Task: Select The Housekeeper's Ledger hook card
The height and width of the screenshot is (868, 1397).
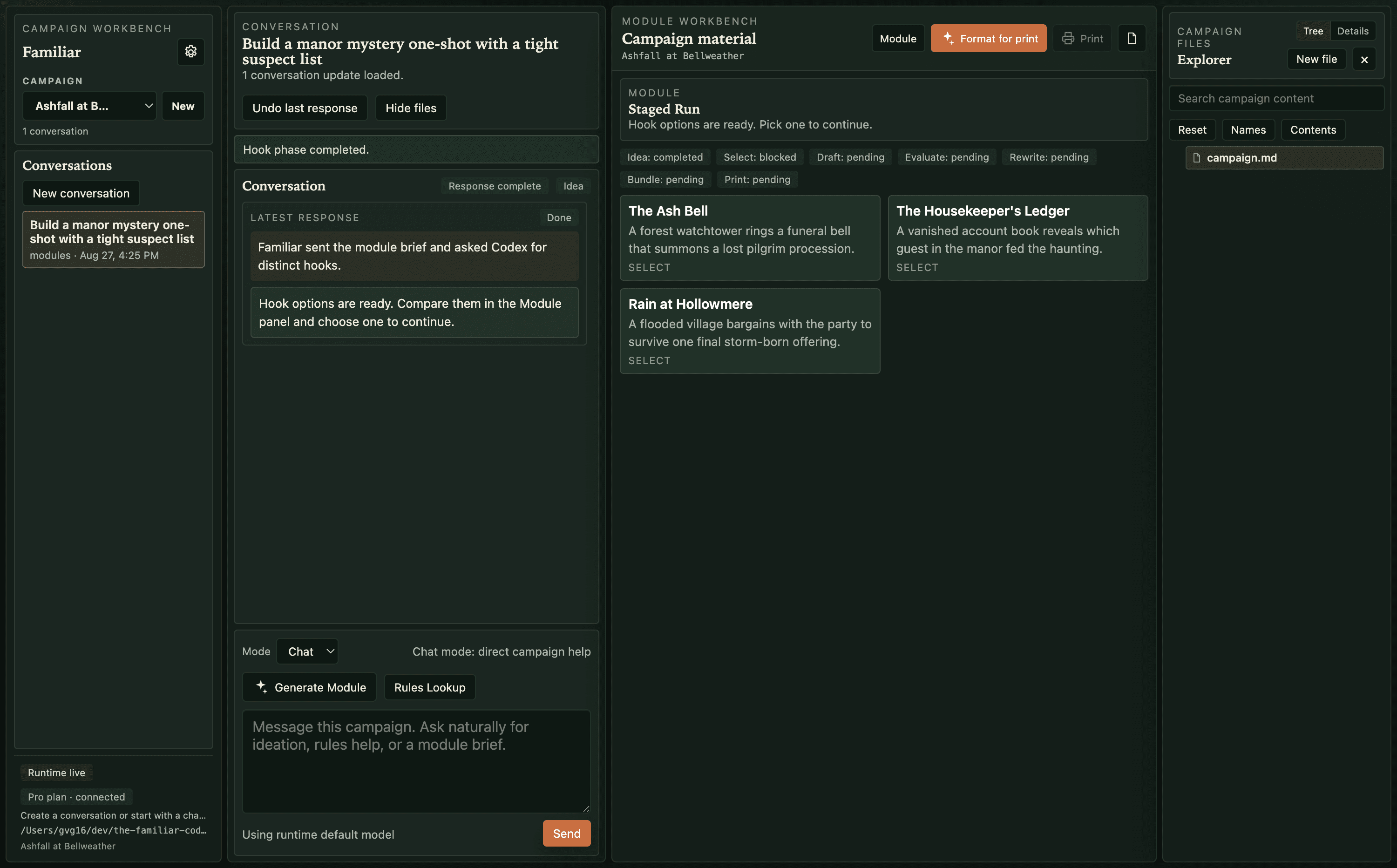Action: click(1017, 238)
